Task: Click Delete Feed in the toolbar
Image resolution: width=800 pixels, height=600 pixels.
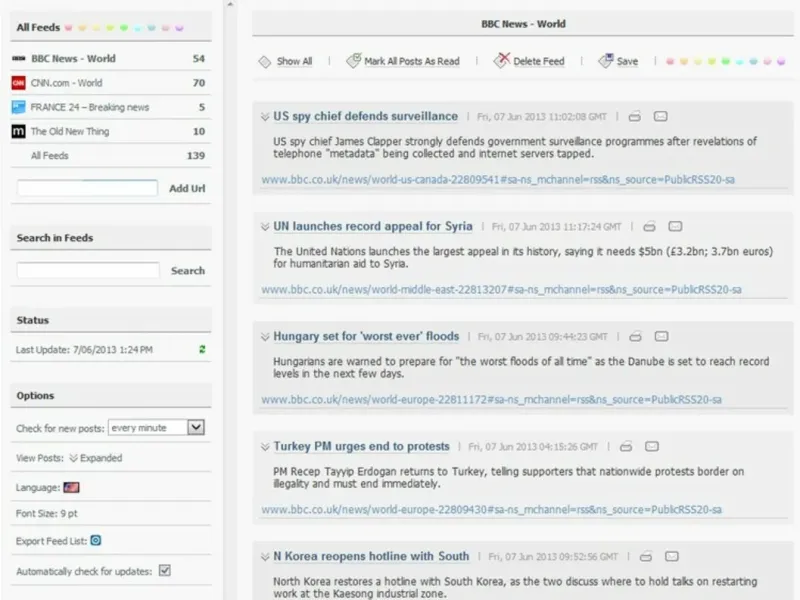Action: coord(539,62)
